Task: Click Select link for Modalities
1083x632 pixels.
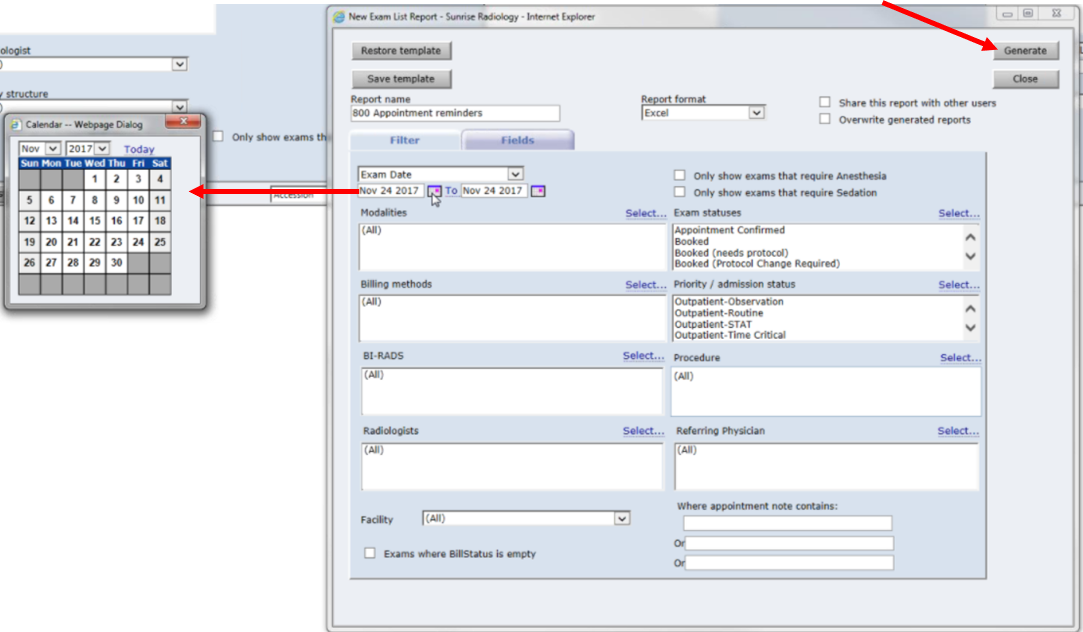Action: pyautogui.click(x=645, y=213)
